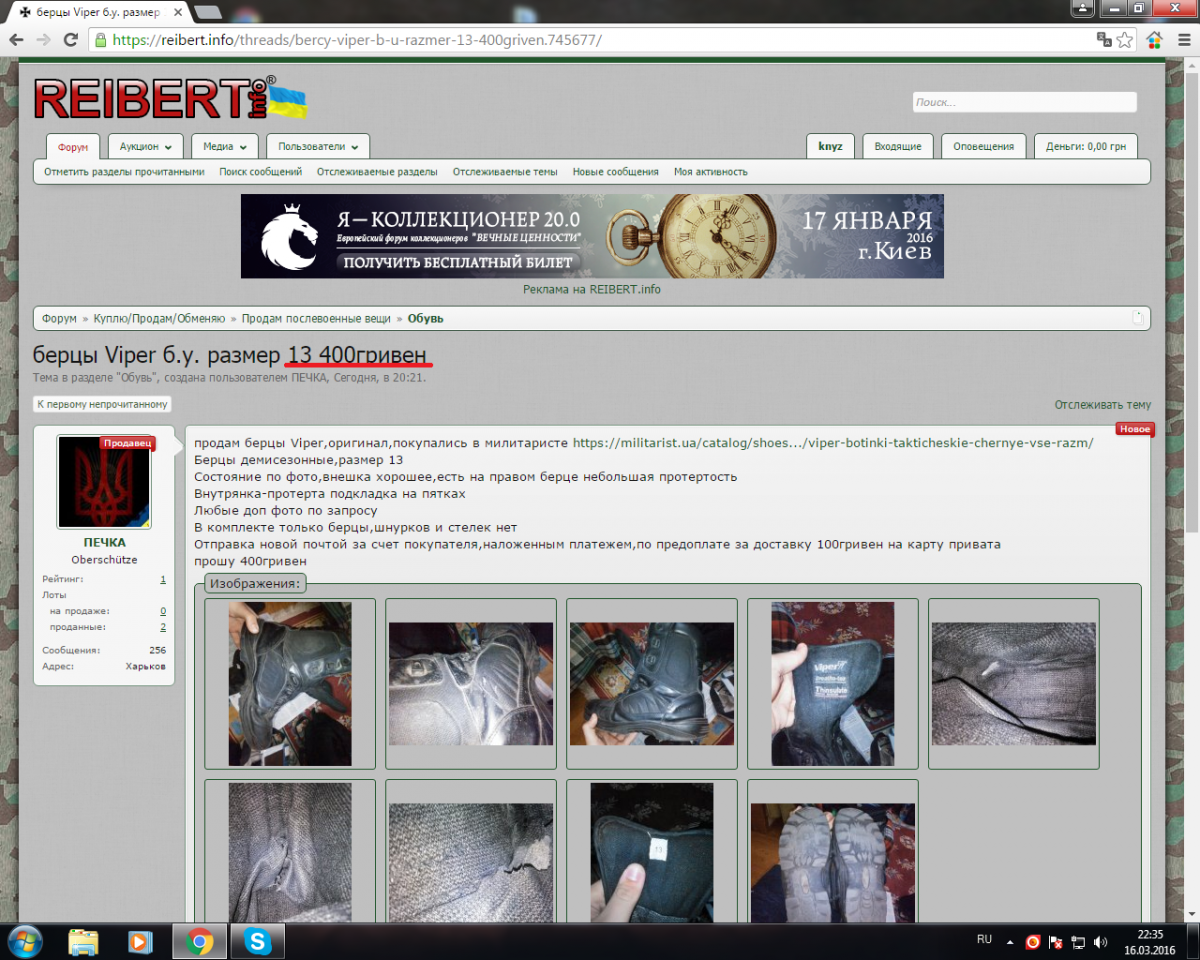Go back with the browser back arrow
This screenshot has height=960, width=1200.
coord(16,40)
